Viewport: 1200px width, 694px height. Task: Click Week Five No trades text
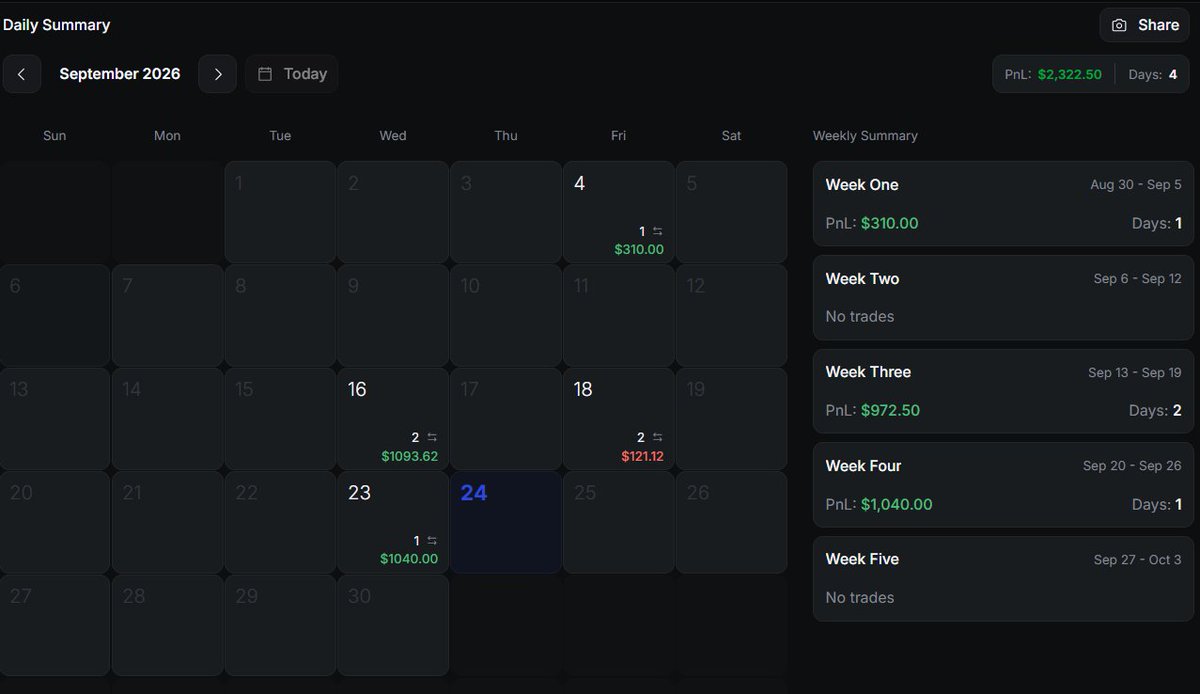point(860,598)
